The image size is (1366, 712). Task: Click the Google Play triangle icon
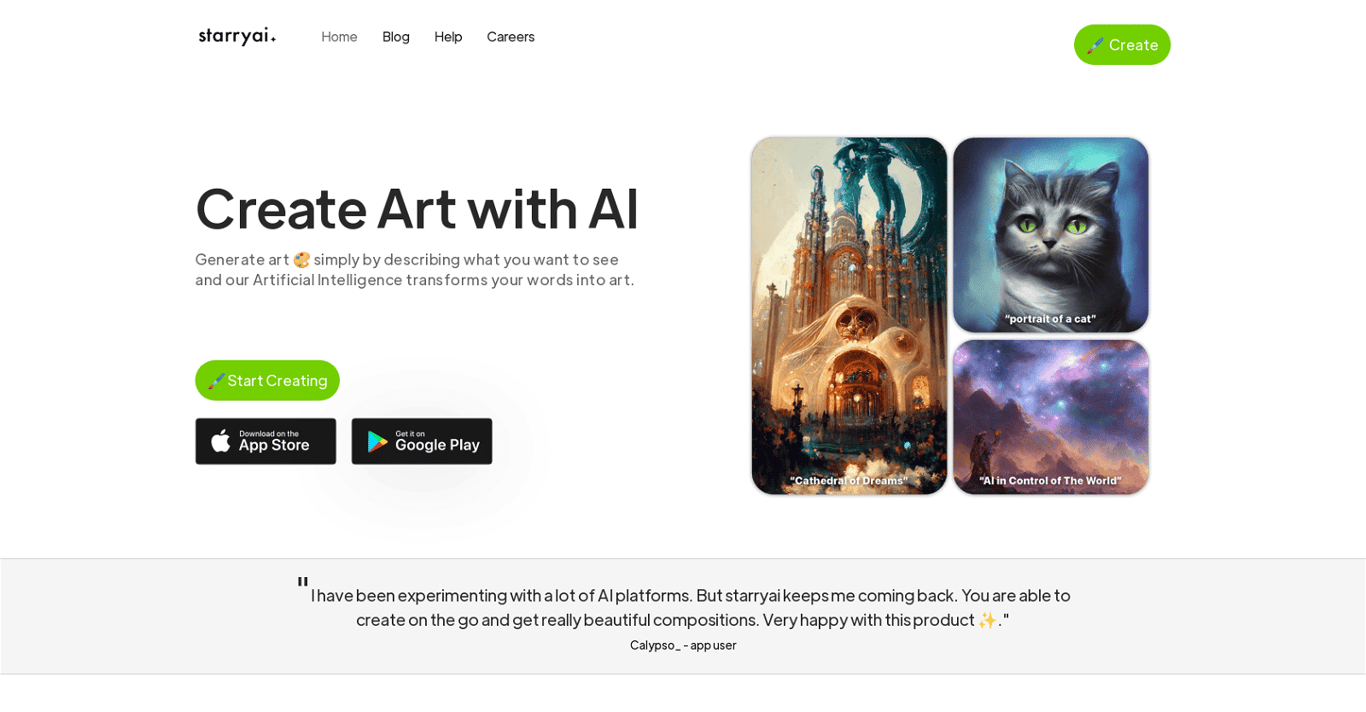(x=377, y=442)
